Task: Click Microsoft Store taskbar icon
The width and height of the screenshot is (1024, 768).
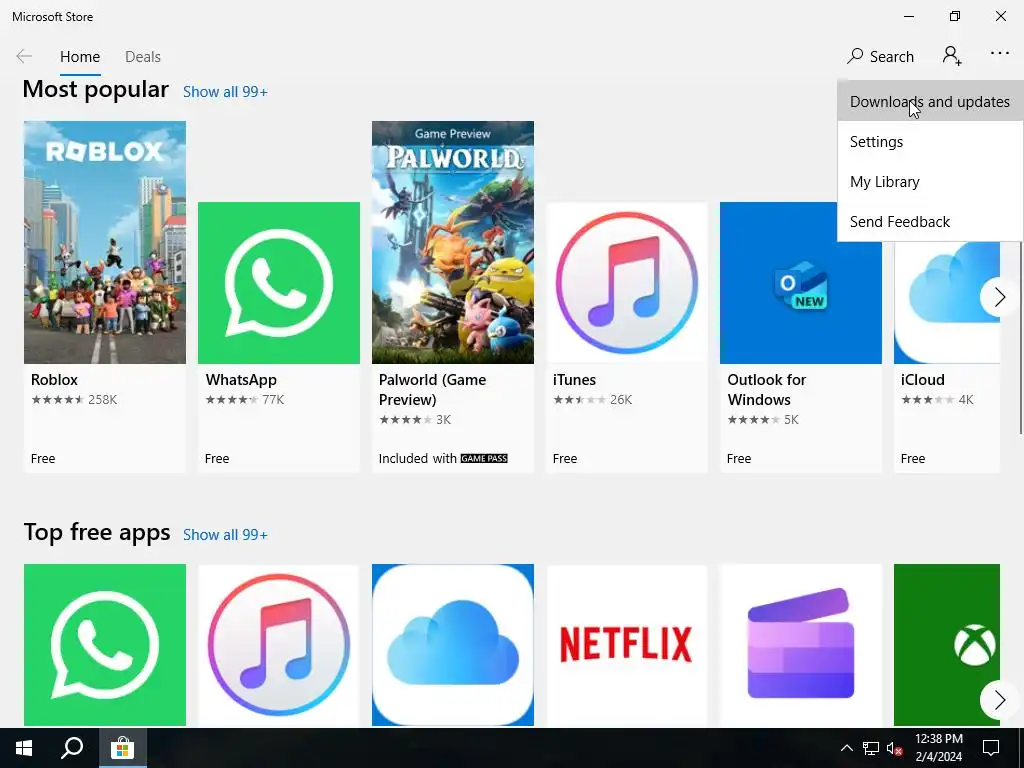Action: (122, 748)
